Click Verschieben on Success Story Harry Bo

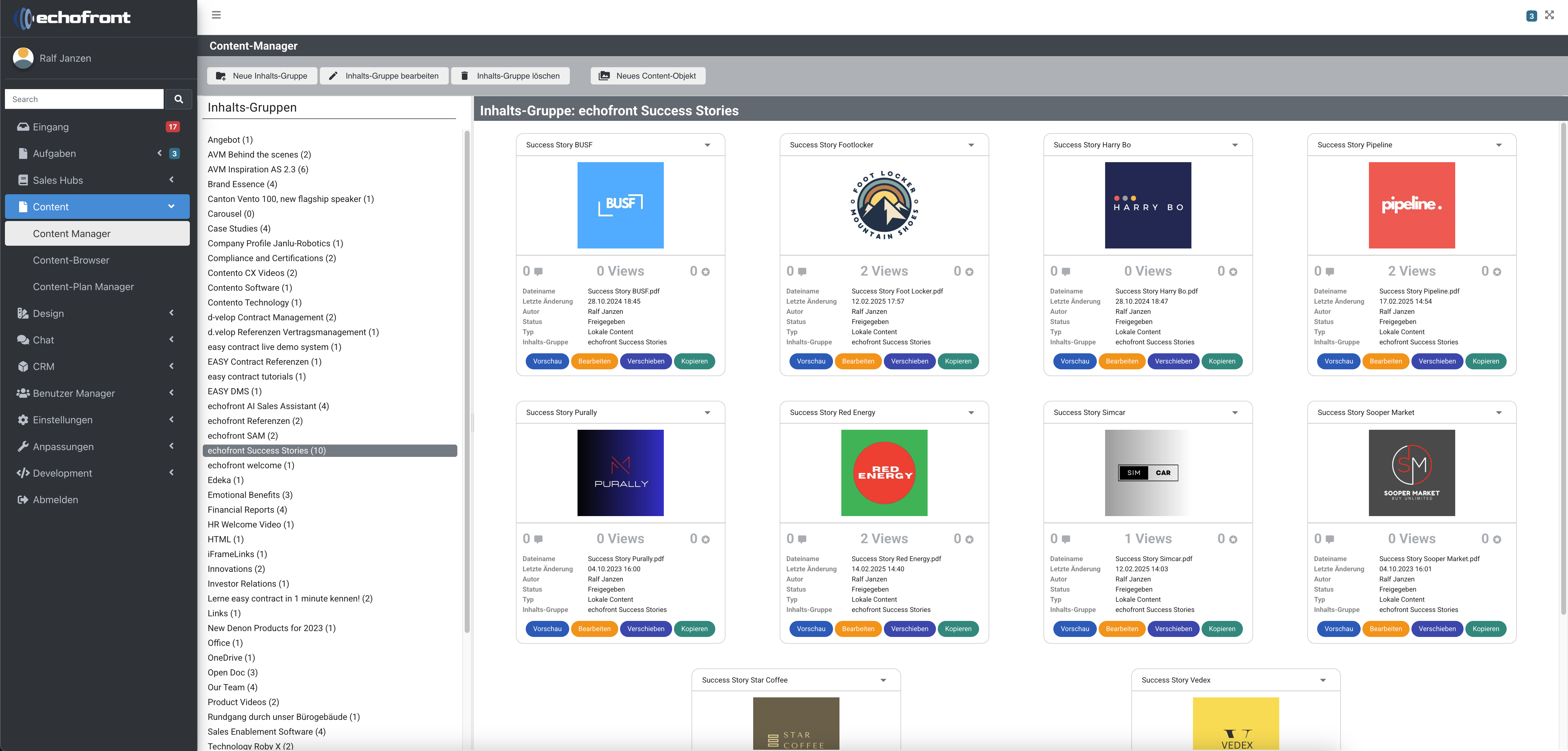[1173, 361]
